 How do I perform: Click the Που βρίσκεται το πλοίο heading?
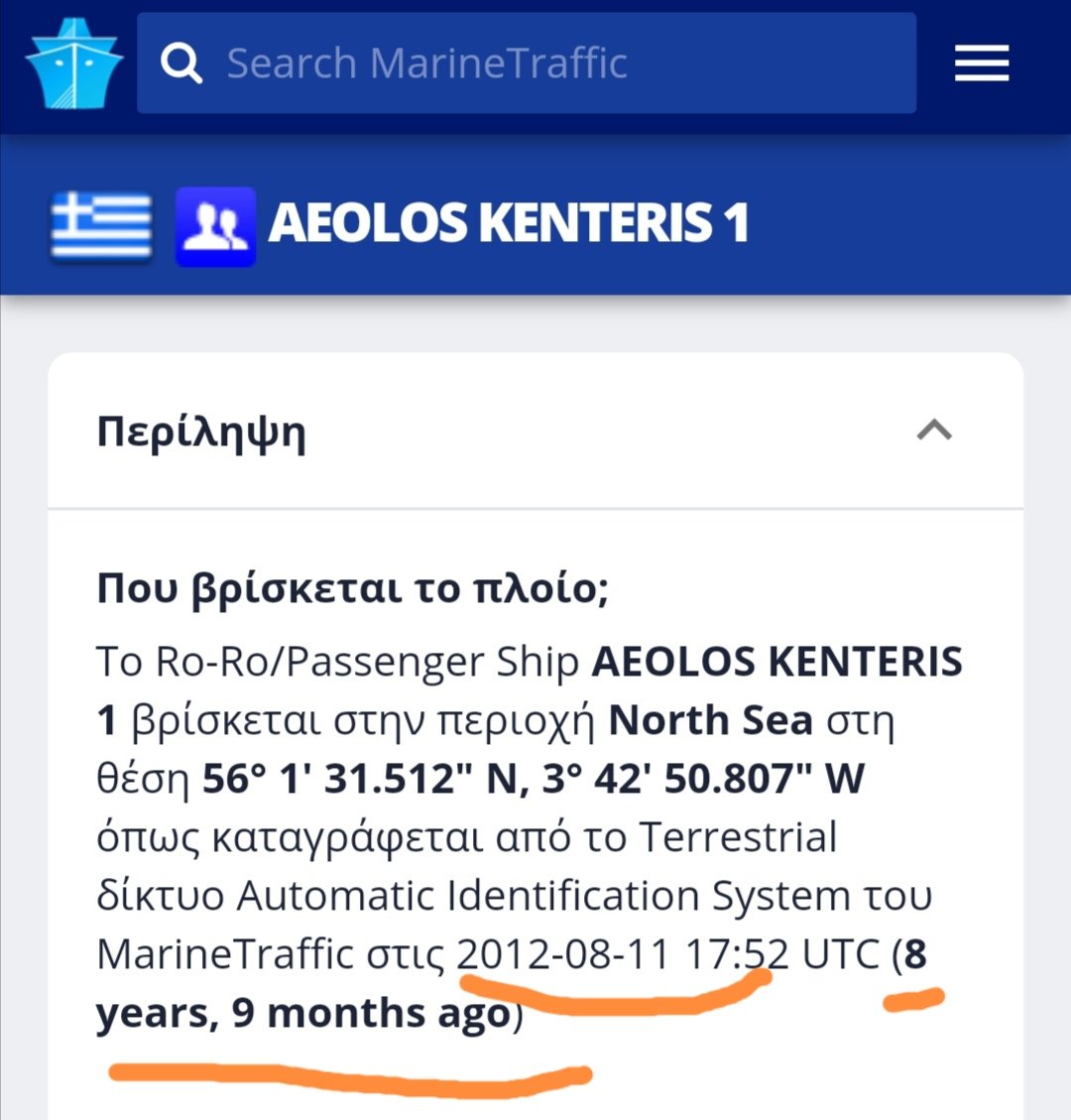pyautogui.click(x=352, y=589)
